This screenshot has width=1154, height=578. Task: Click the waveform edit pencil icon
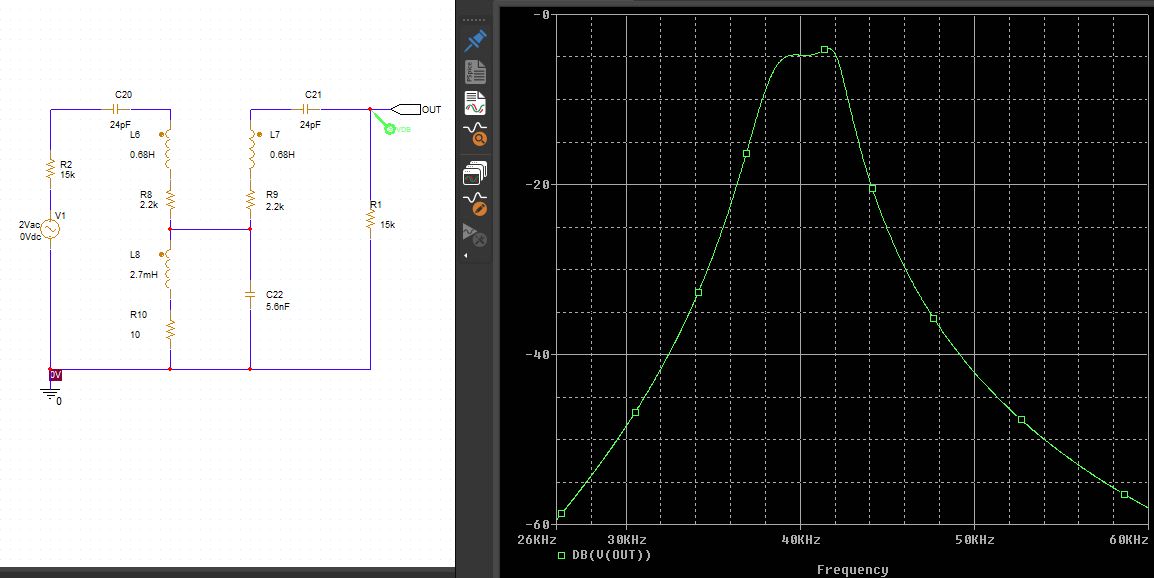(476, 204)
